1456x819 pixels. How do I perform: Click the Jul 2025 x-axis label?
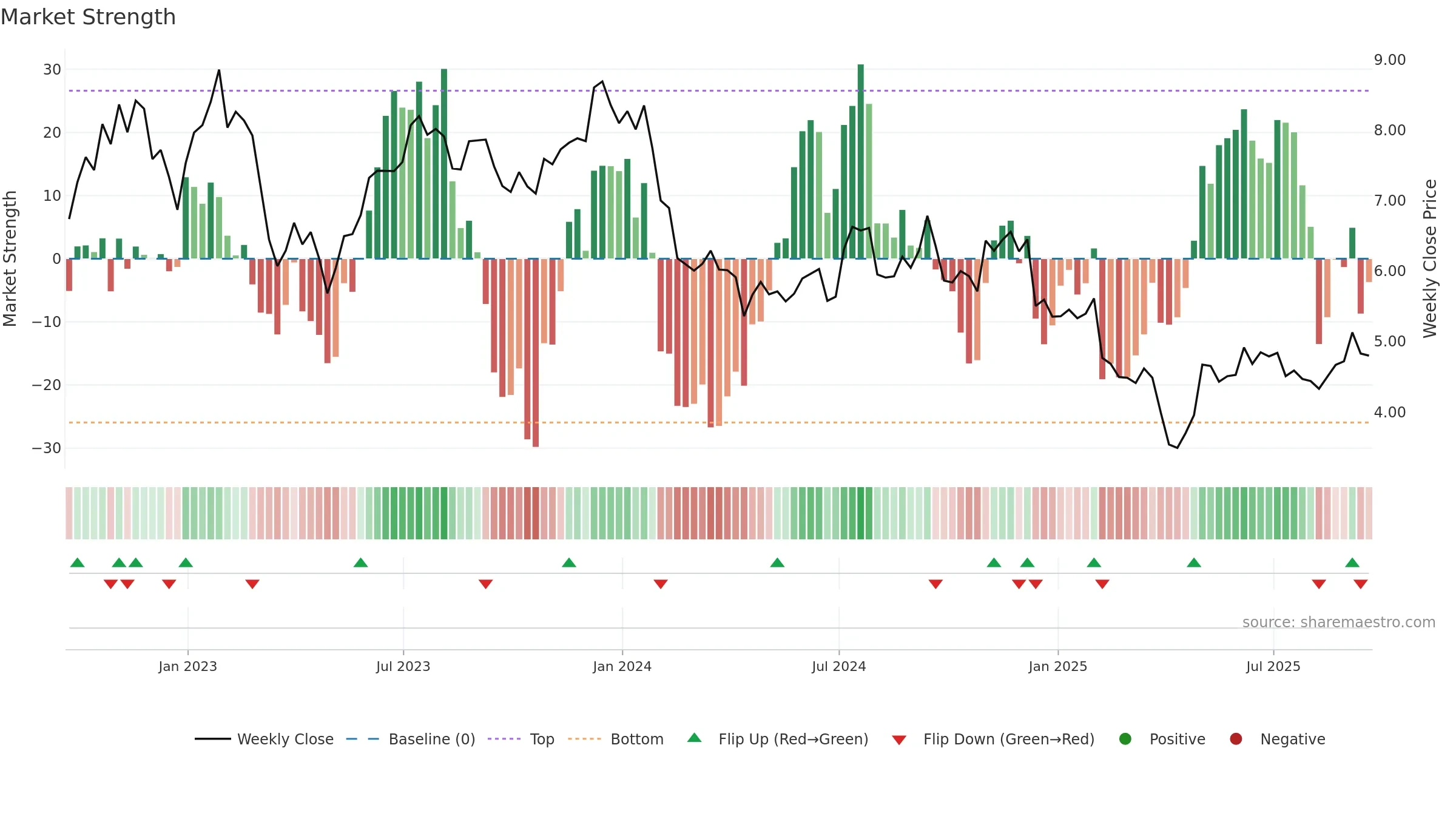[x=1273, y=666]
